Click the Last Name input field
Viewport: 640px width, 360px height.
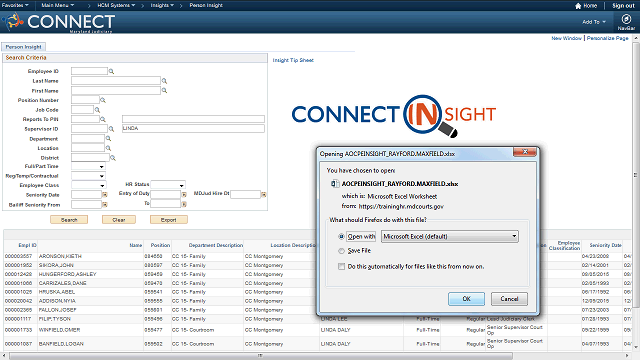116,81
